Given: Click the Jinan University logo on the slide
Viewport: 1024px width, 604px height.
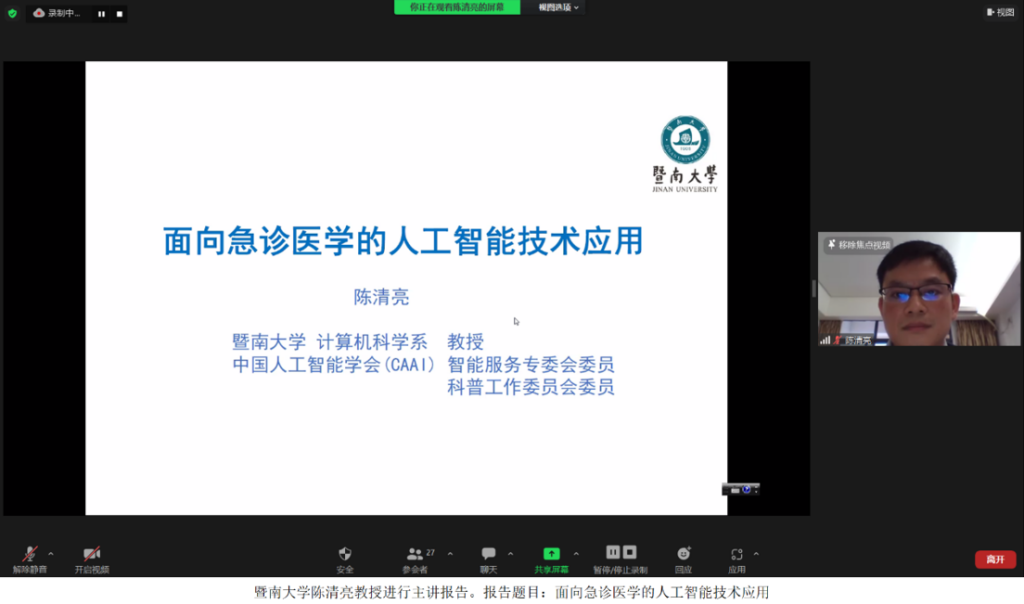Looking at the screenshot, I should [x=685, y=154].
